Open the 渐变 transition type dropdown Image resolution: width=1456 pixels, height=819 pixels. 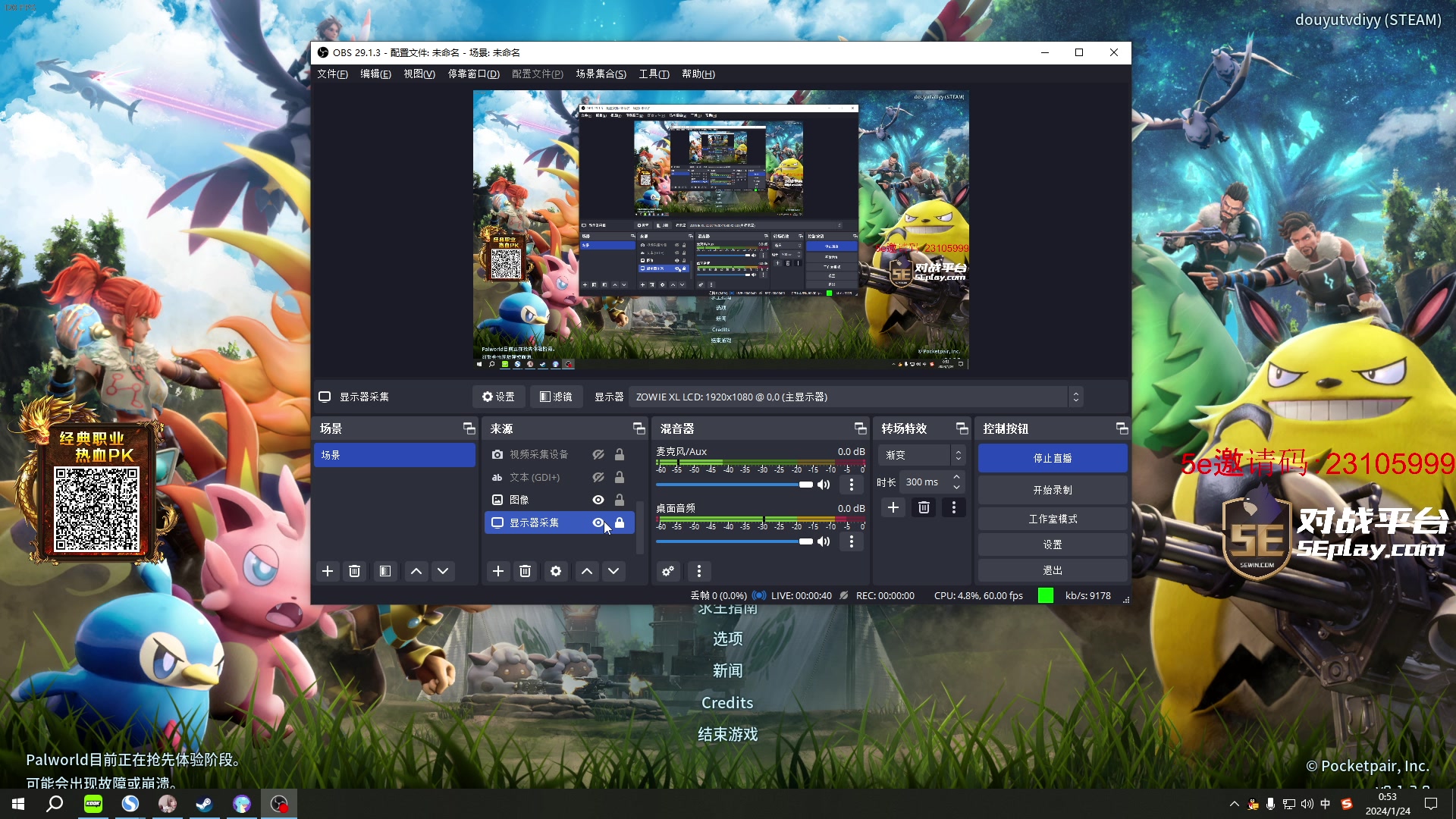click(x=921, y=455)
